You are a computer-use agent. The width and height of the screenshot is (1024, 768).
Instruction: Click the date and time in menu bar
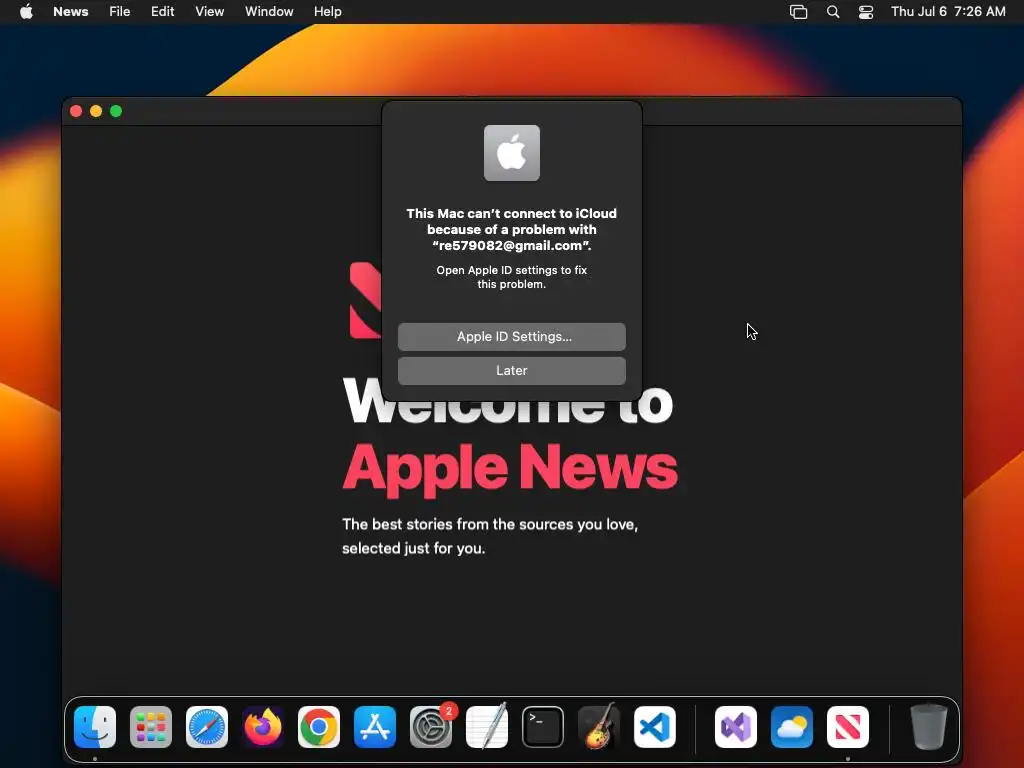tap(948, 12)
